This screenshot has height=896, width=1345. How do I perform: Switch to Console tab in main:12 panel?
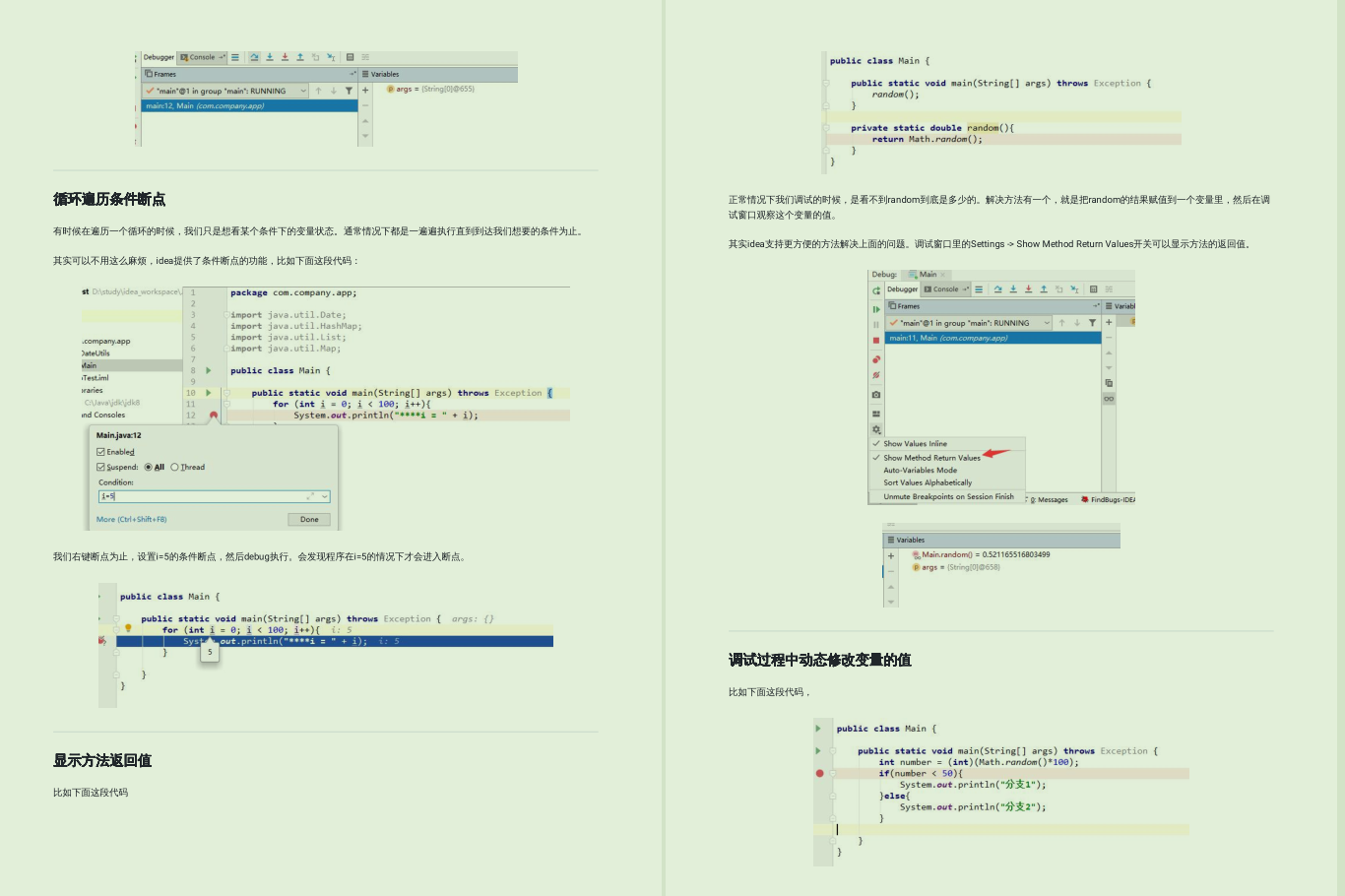202,57
